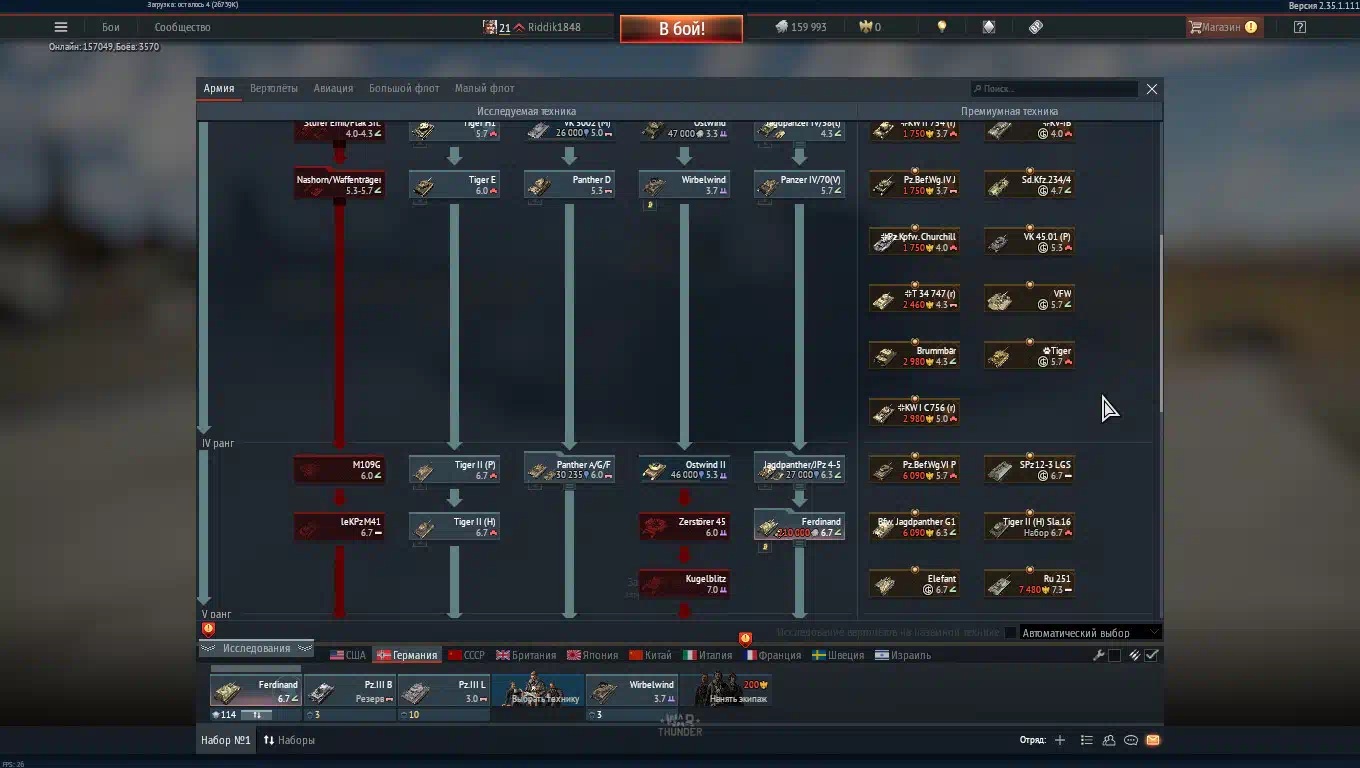This screenshot has width=1360, height=768.
Task: Select leKPz M41 vehicle card
Action: click(x=339, y=527)
